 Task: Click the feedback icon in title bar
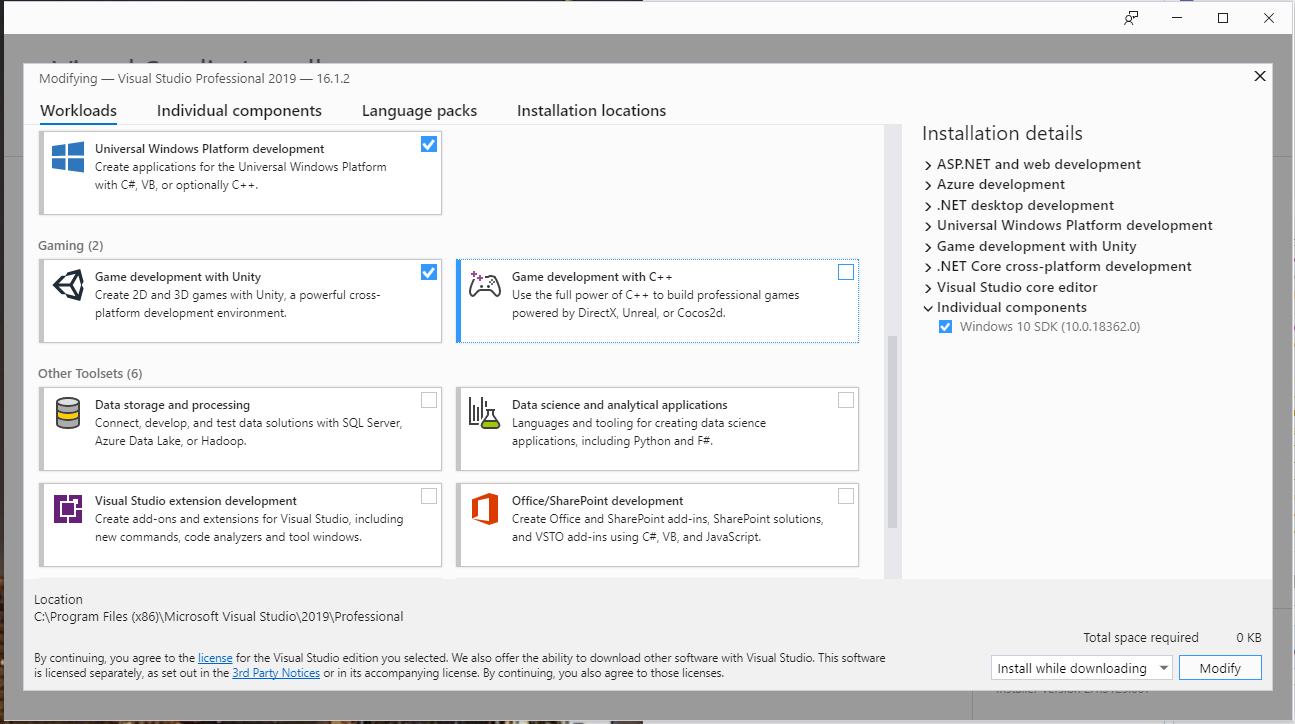click(x=1131, y=18)
